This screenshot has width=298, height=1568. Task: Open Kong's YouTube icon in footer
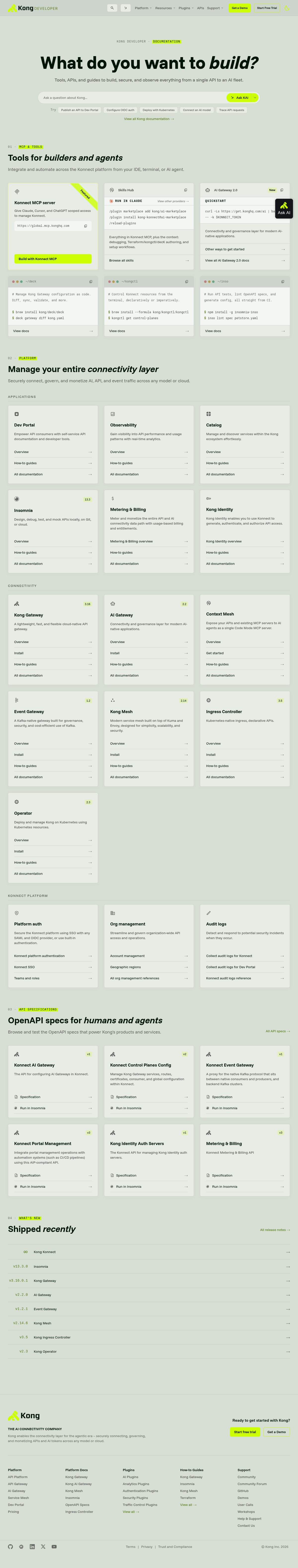click(x=54, y=1547)
